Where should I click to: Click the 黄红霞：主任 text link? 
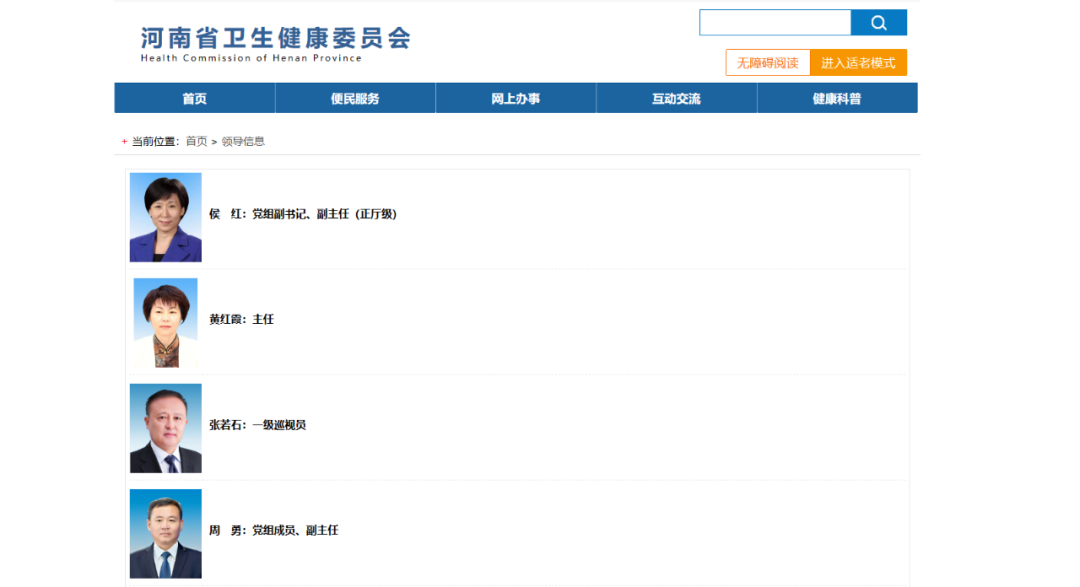(x=241, y=320)
